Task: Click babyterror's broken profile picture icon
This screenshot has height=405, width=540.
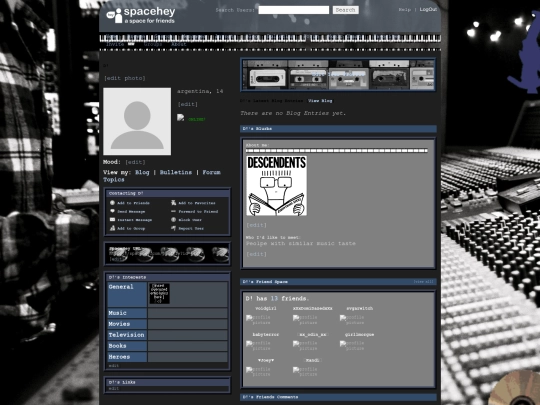Action: (249, 344)
